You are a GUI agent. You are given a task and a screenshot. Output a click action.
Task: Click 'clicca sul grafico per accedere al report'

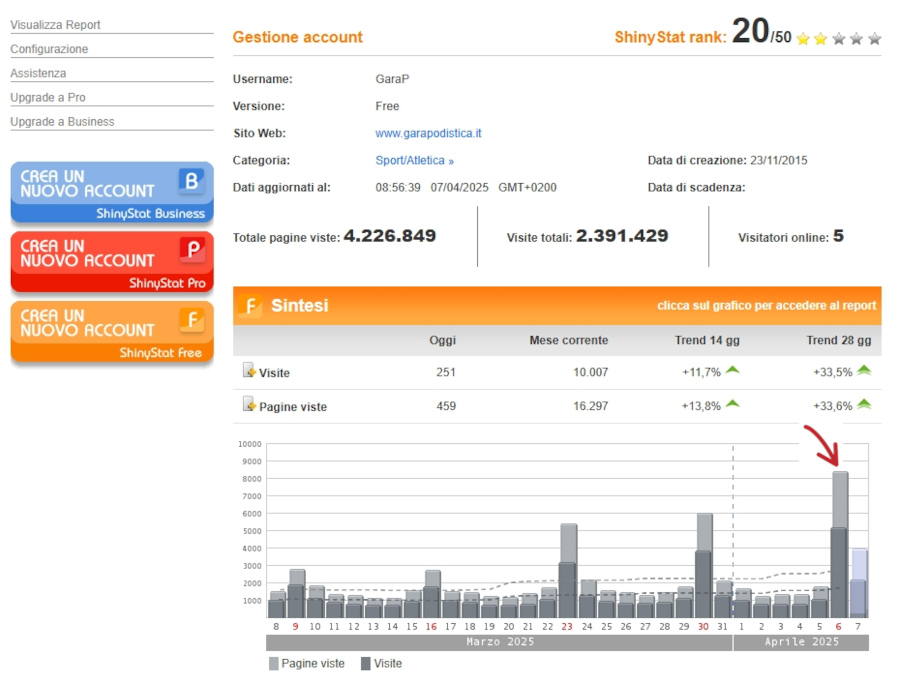[x=766, y=306]
